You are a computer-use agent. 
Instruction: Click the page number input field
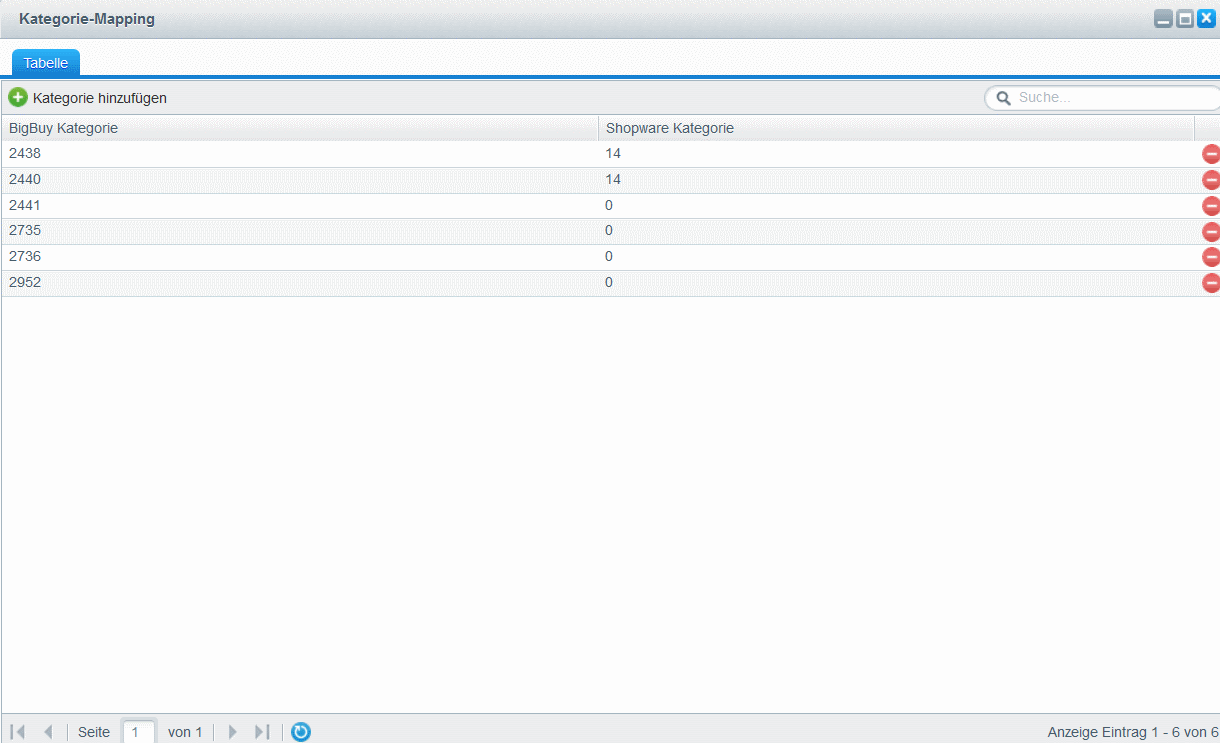pyautogui.click(x=139, y=732)
